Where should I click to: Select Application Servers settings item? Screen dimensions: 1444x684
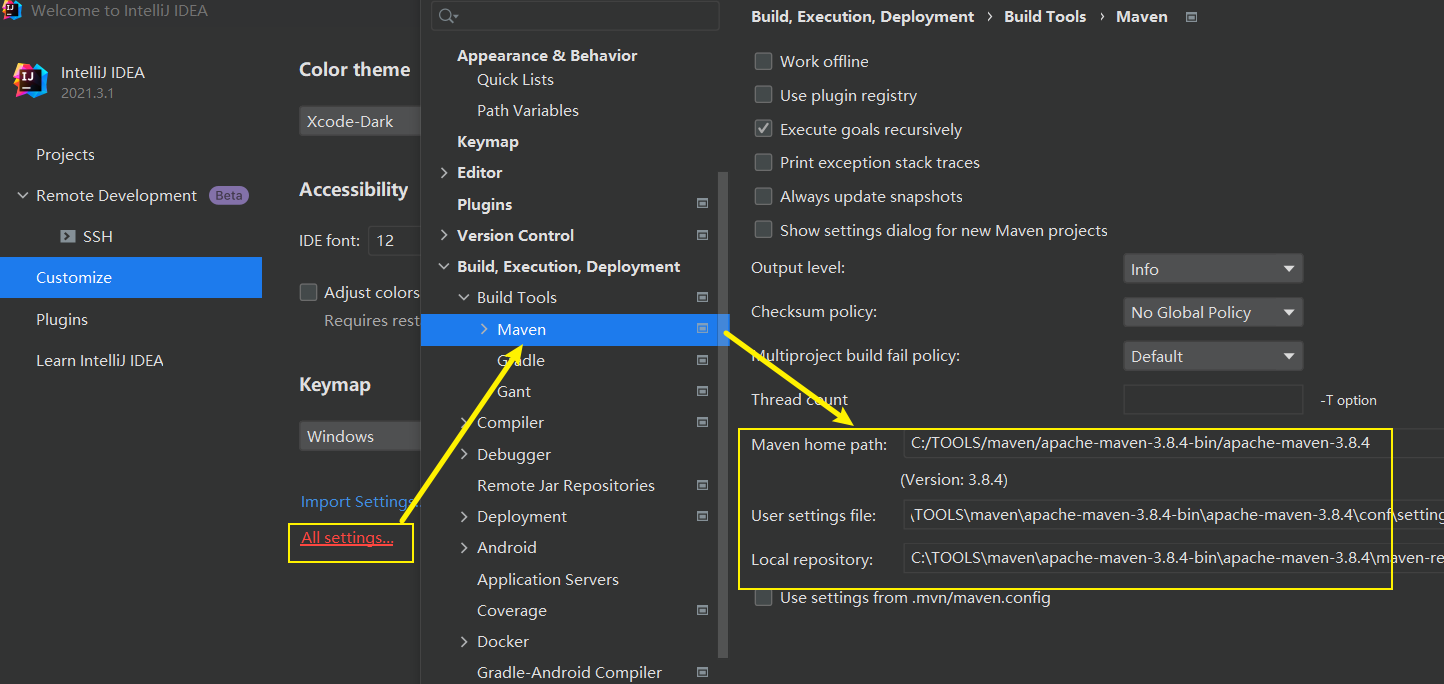pos(548,579)
